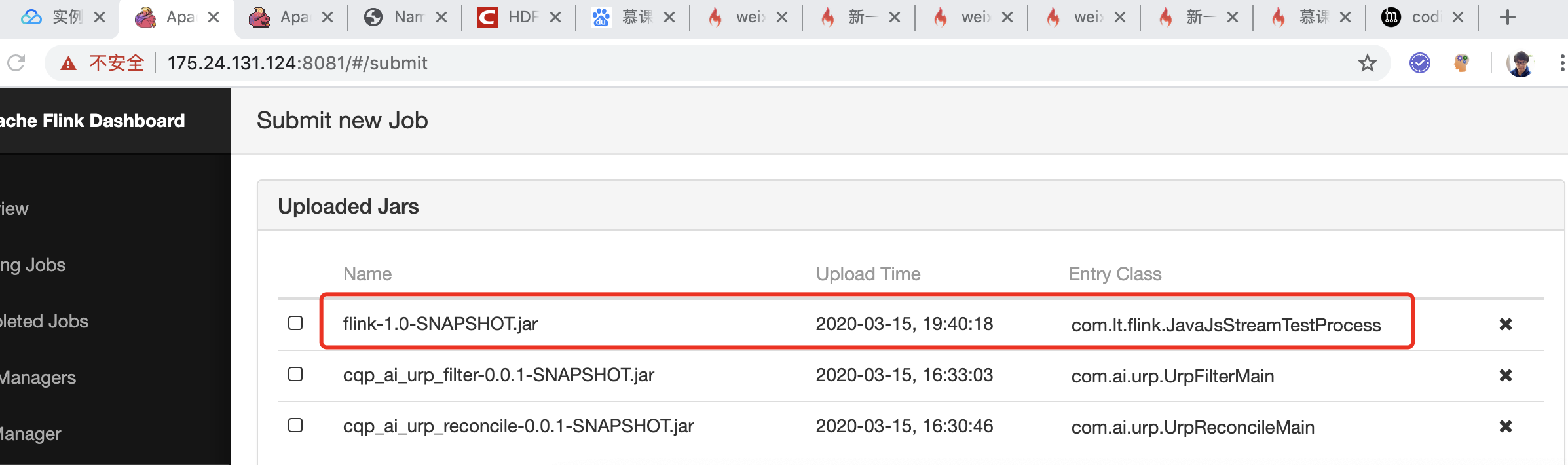Open a new browser tab with plus

[x=1508, y=17]
